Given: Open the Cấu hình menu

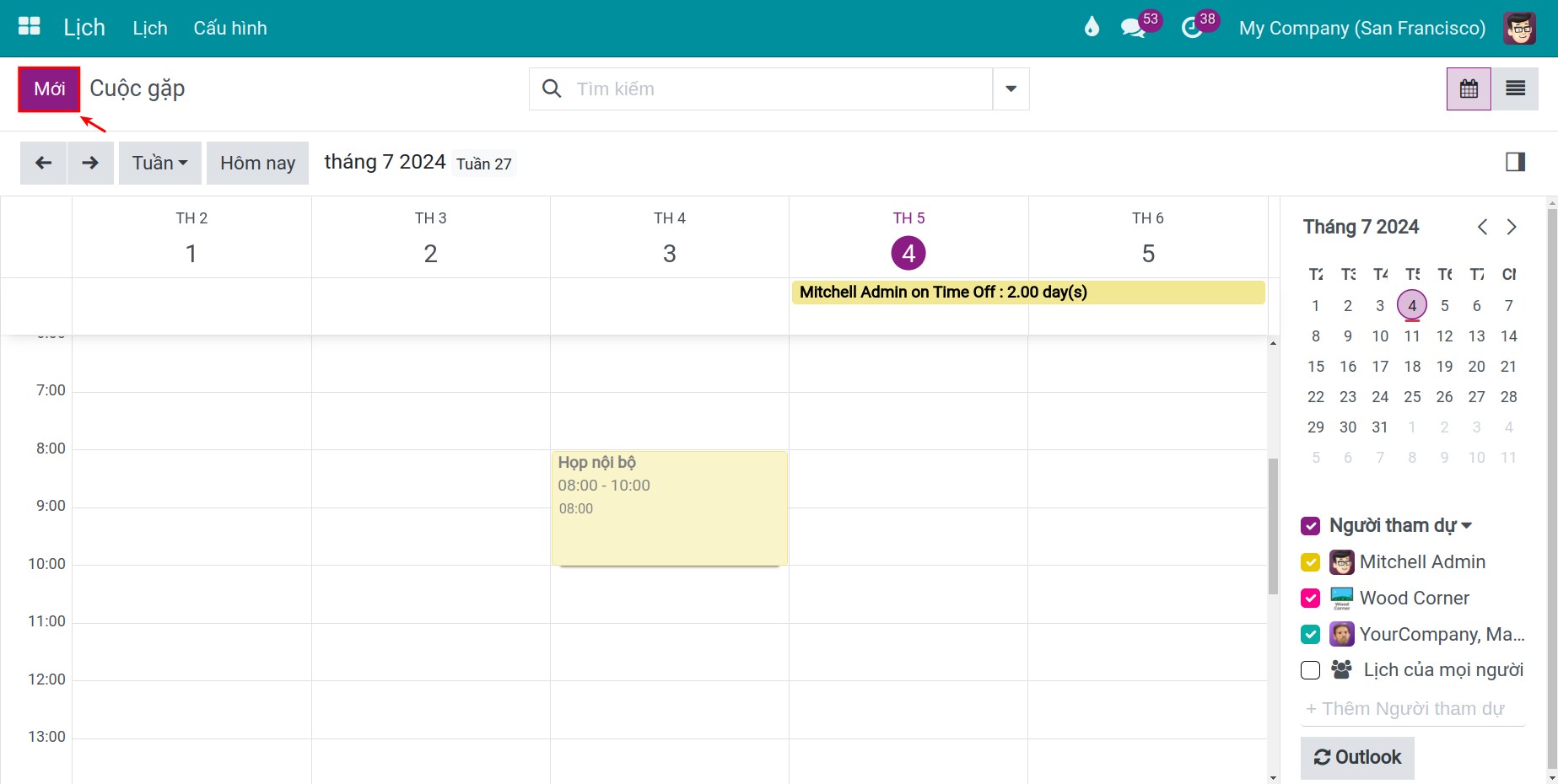Looking at the screenshot, I should 230,28.
